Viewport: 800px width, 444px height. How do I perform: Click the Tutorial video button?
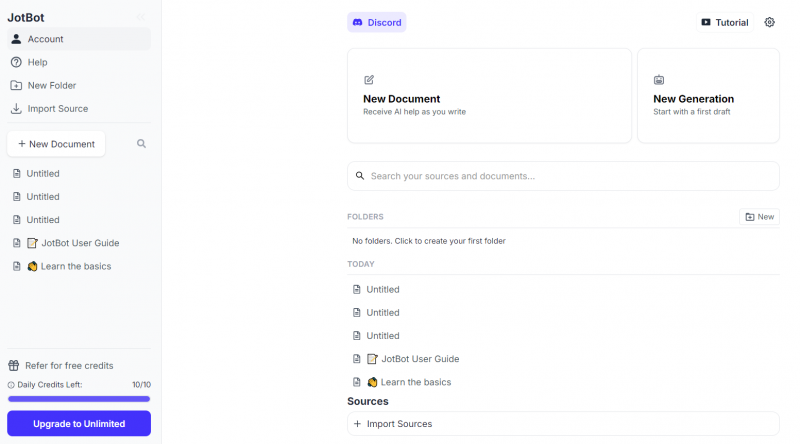point(724,22)
